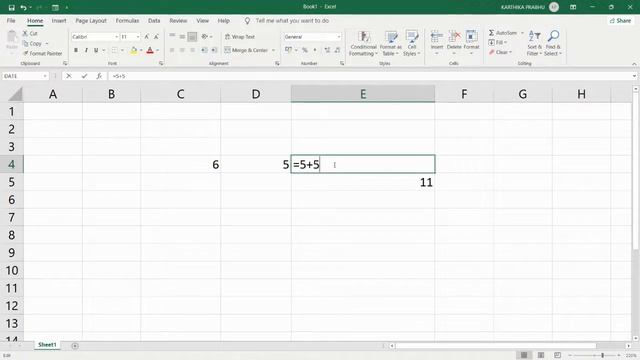Viewport: 640px width, 360px height.
Task: Increase the indent level
Action: tap(214, 50)
